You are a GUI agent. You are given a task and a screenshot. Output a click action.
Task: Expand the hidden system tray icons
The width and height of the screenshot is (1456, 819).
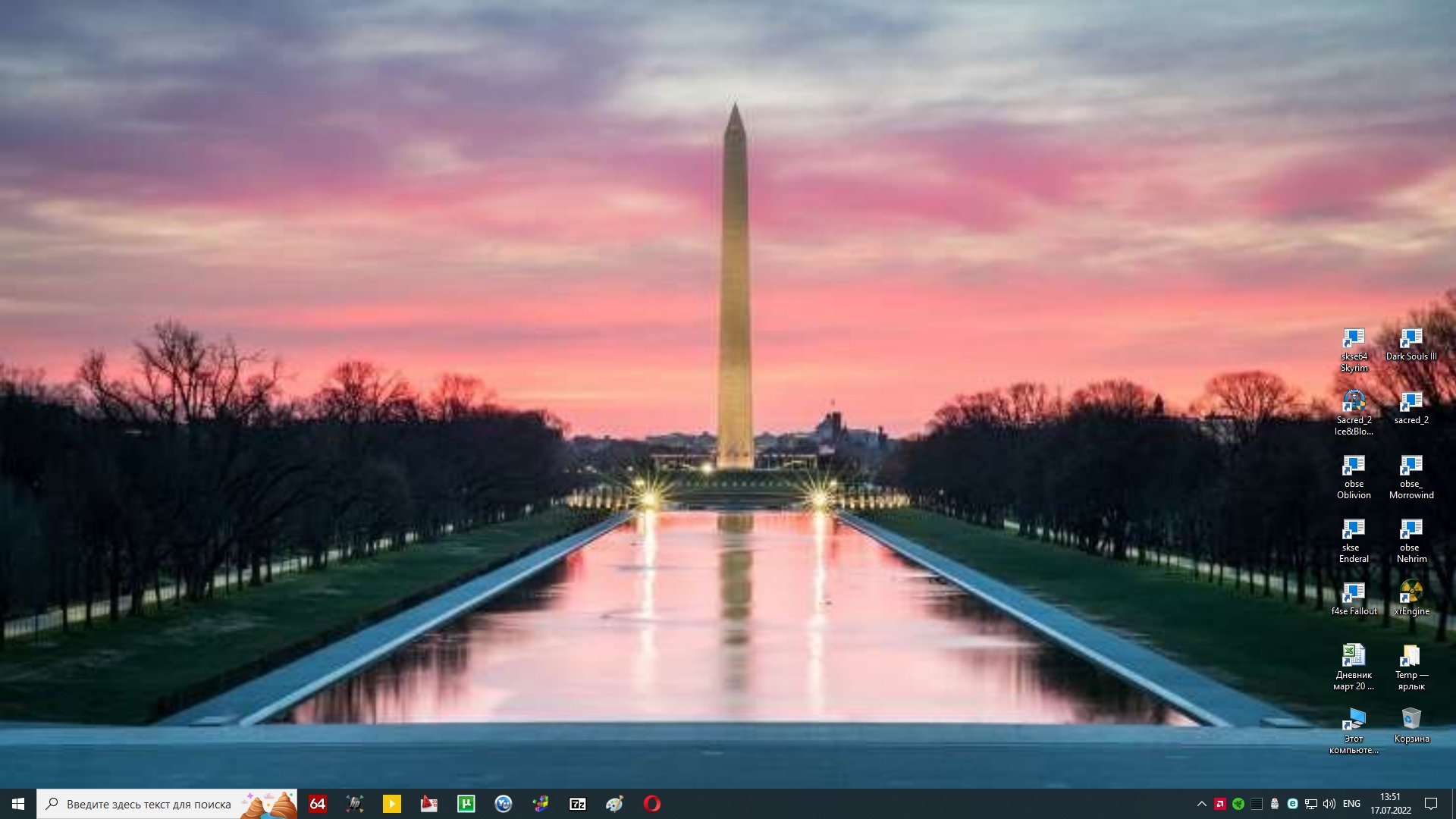click(1201, 804)
